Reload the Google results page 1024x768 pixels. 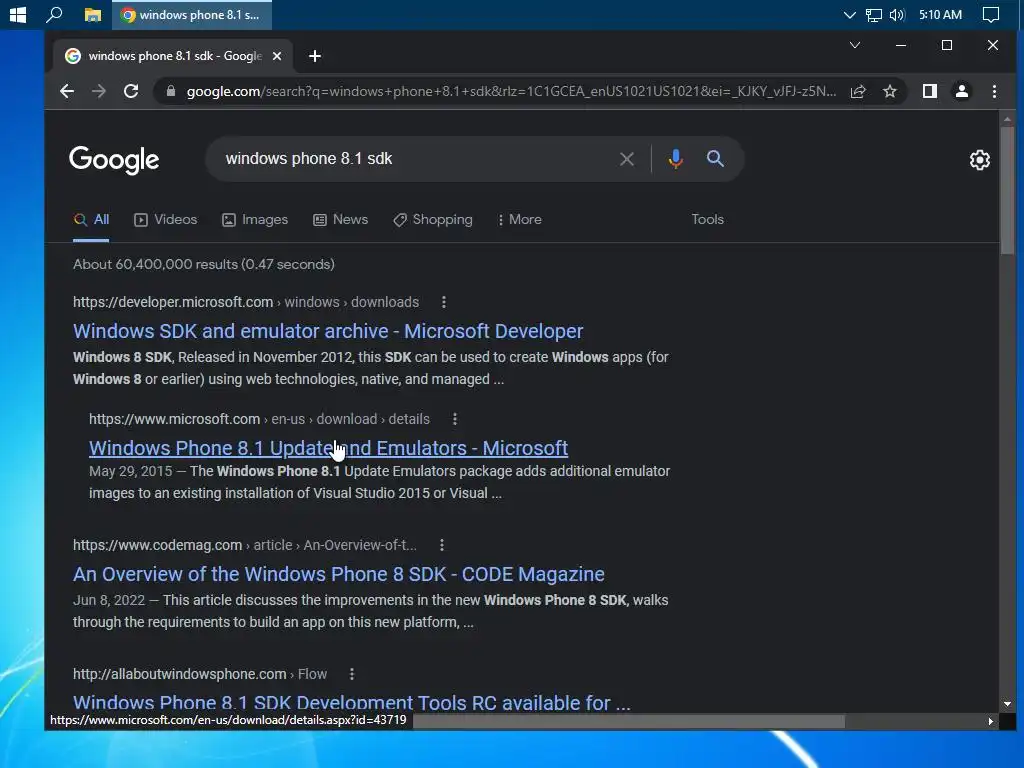[x=131, y=91]
